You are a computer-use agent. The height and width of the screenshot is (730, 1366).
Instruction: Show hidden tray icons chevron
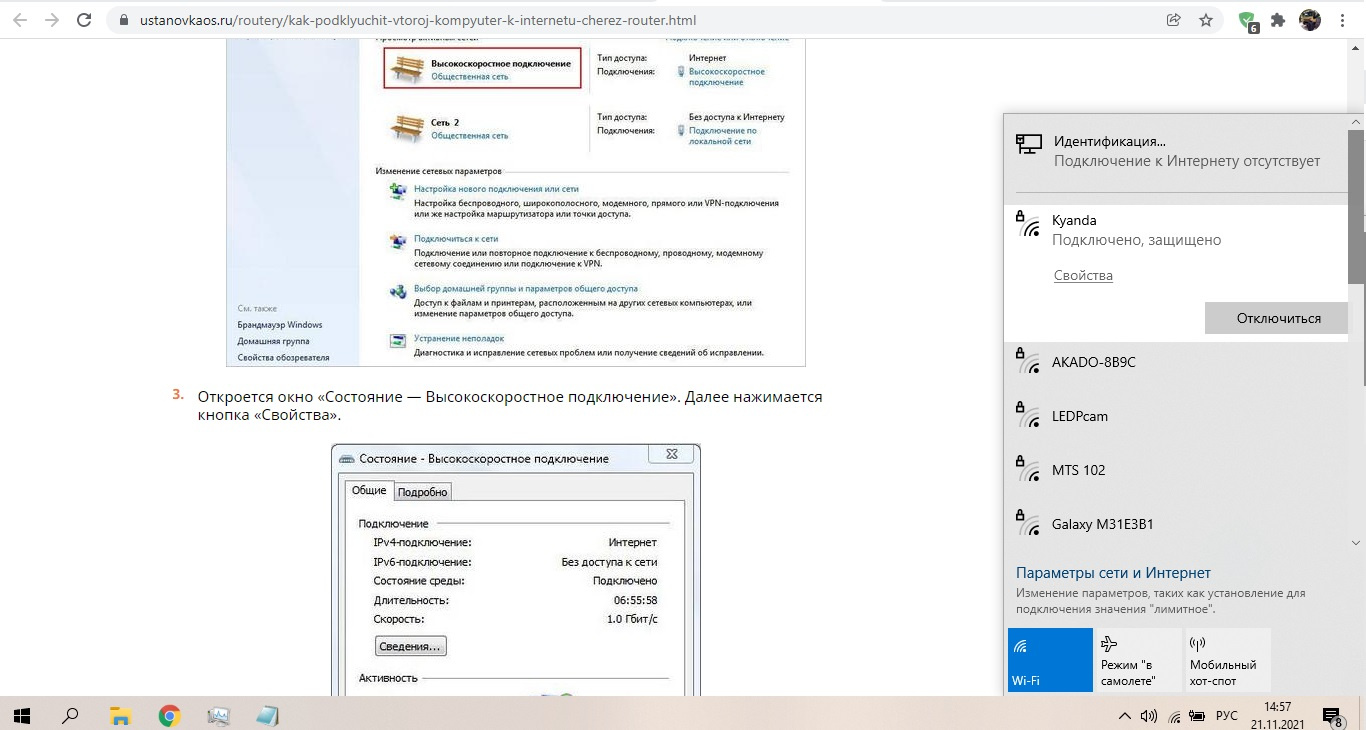pos(1125,716)
